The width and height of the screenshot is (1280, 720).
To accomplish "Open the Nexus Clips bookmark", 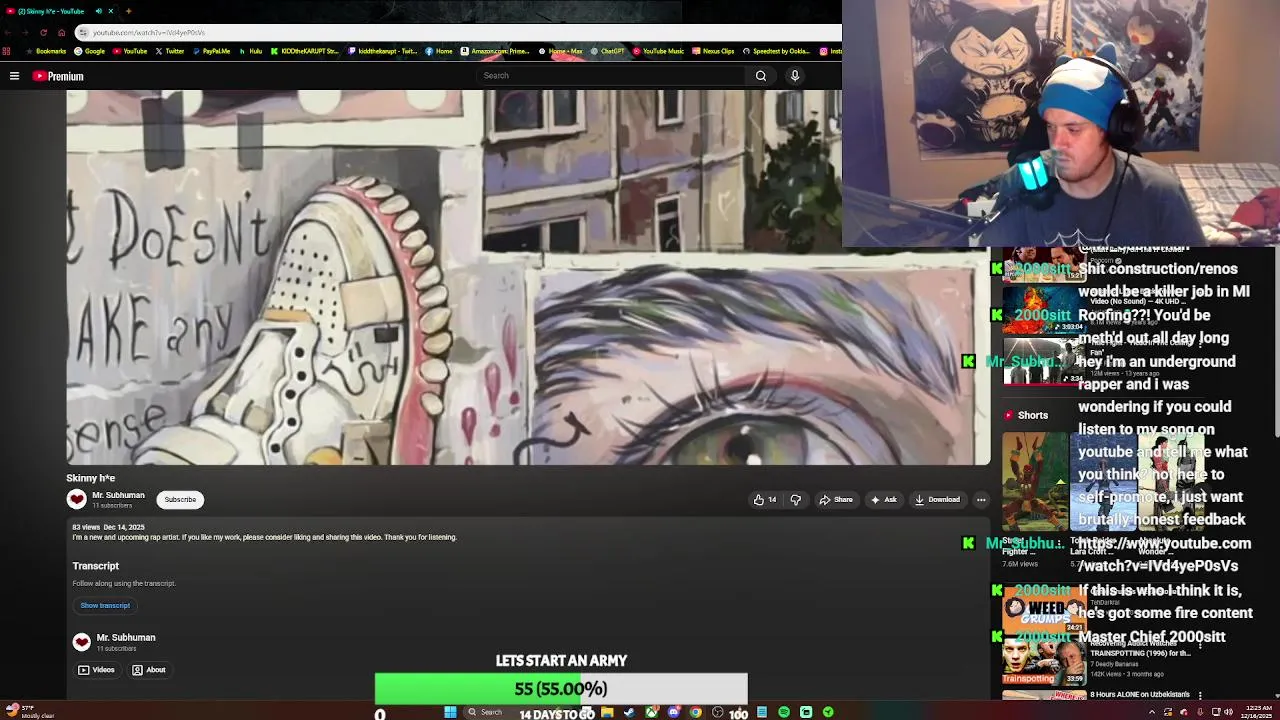I will click(x=713, y=51).
